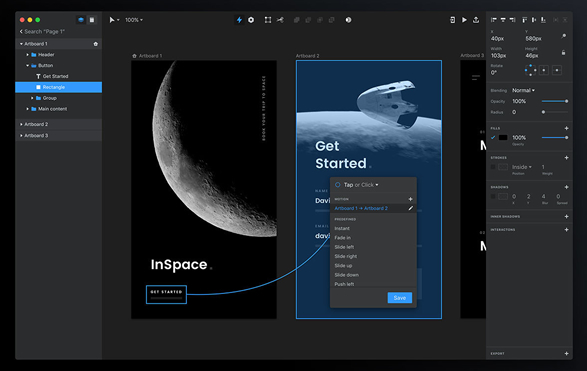The width and height of the screenshot is (587, 371).
Task: Choose the Slide left transition
Action: [344, 247]
